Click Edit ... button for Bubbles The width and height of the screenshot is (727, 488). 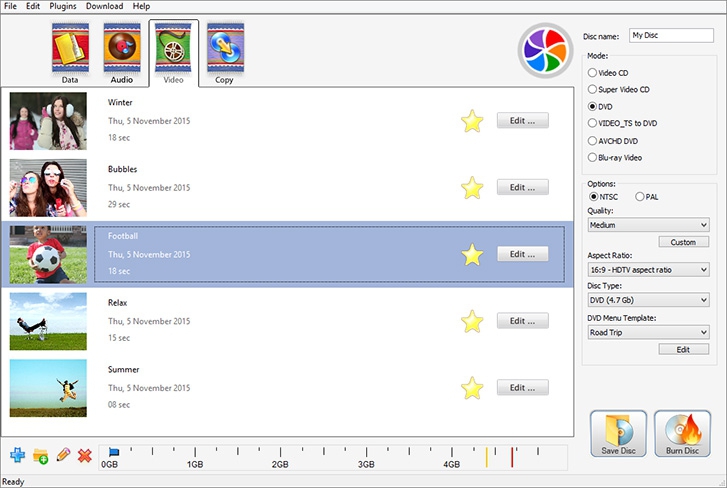523,187
